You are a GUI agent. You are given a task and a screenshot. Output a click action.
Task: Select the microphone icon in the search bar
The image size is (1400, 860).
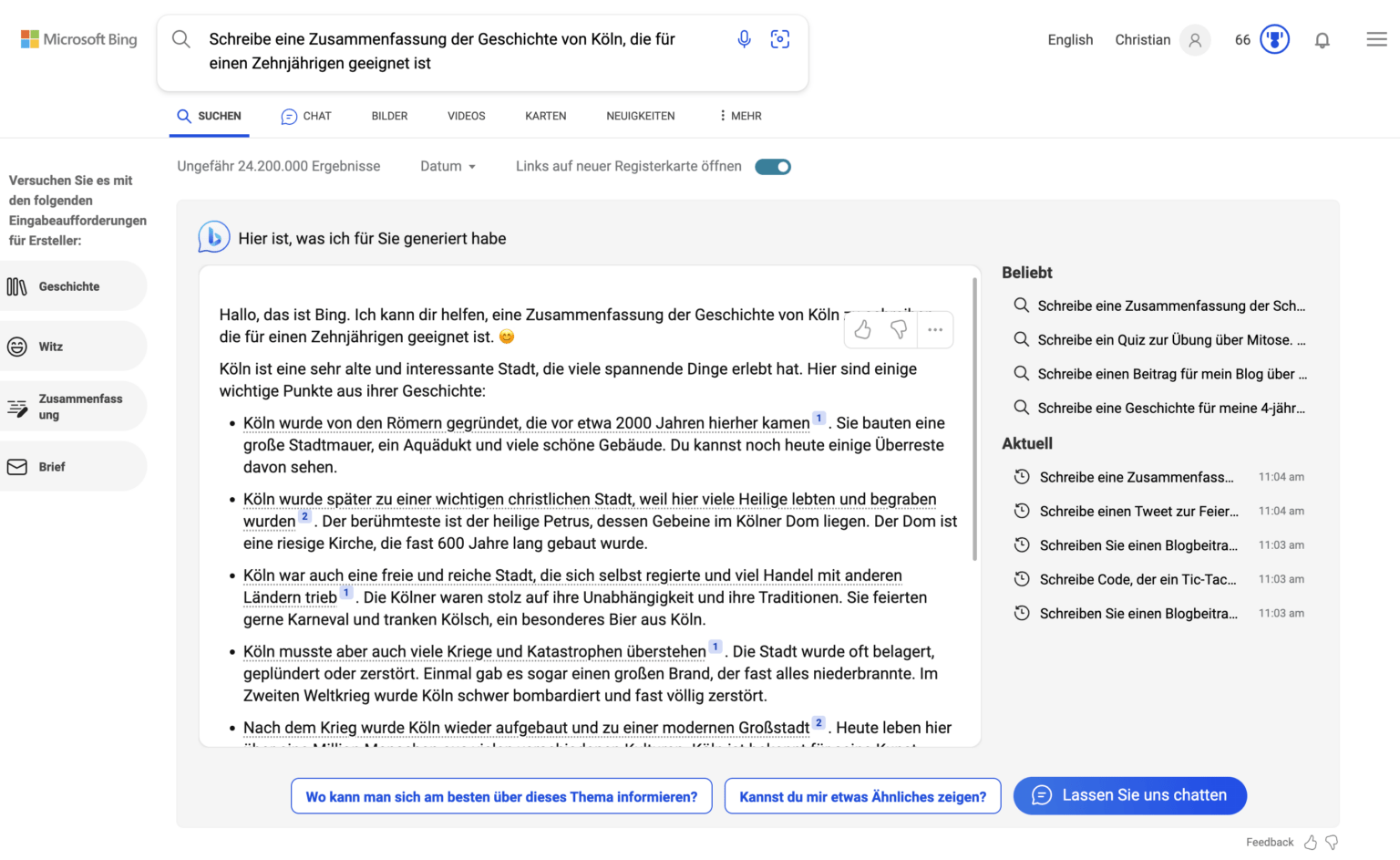(x=744, y=38)
